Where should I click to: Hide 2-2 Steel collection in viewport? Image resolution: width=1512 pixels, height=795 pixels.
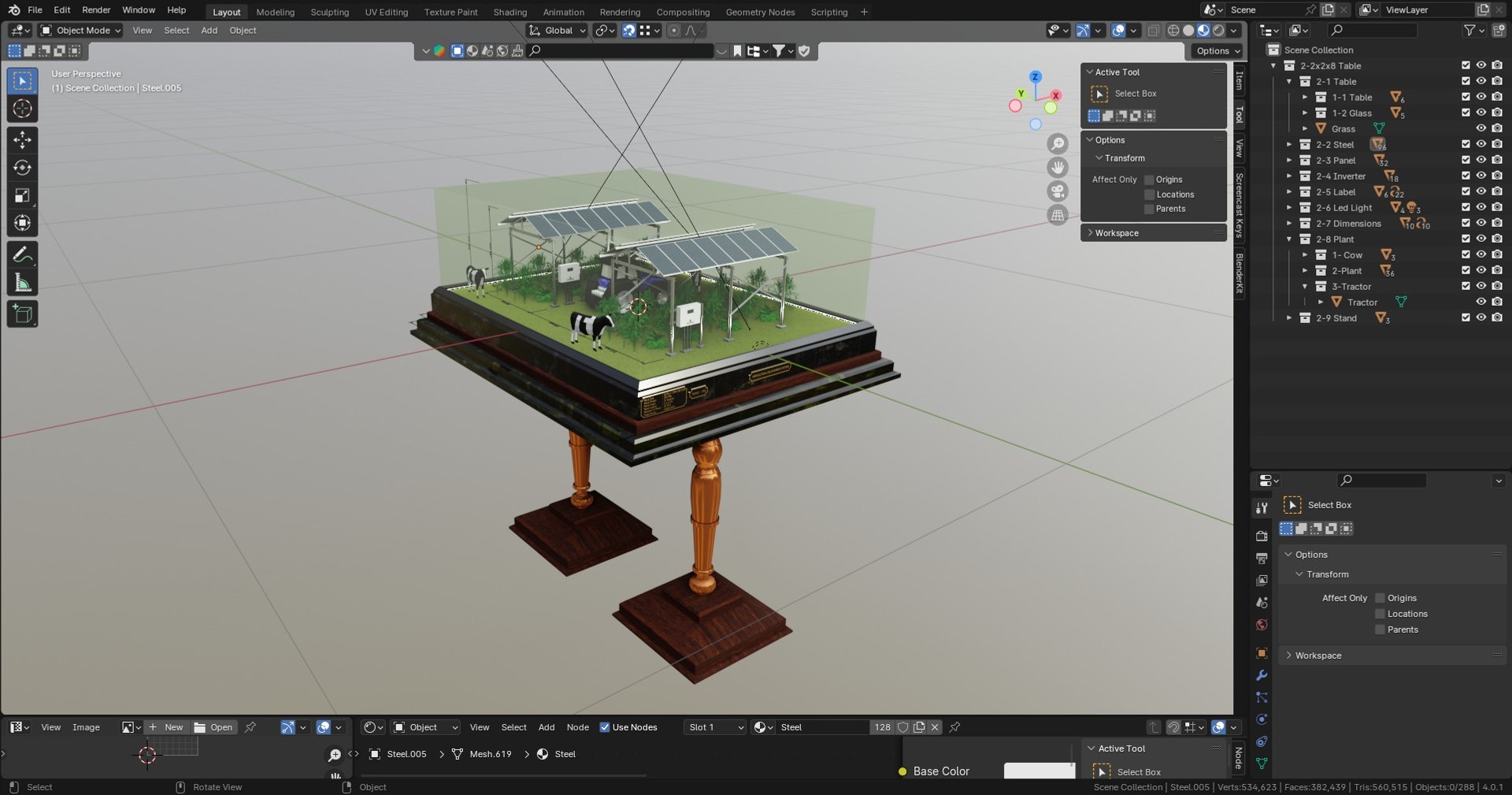tap(1480, 144)
